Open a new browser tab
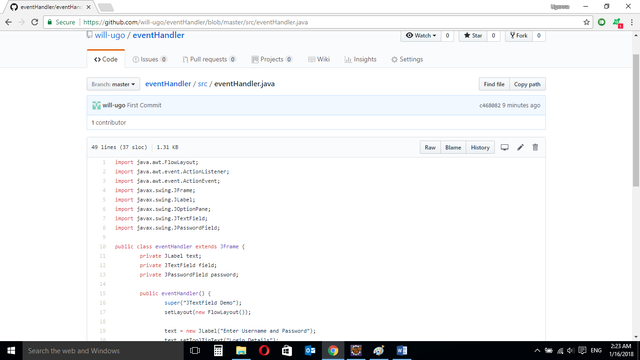 click(106, 7)
